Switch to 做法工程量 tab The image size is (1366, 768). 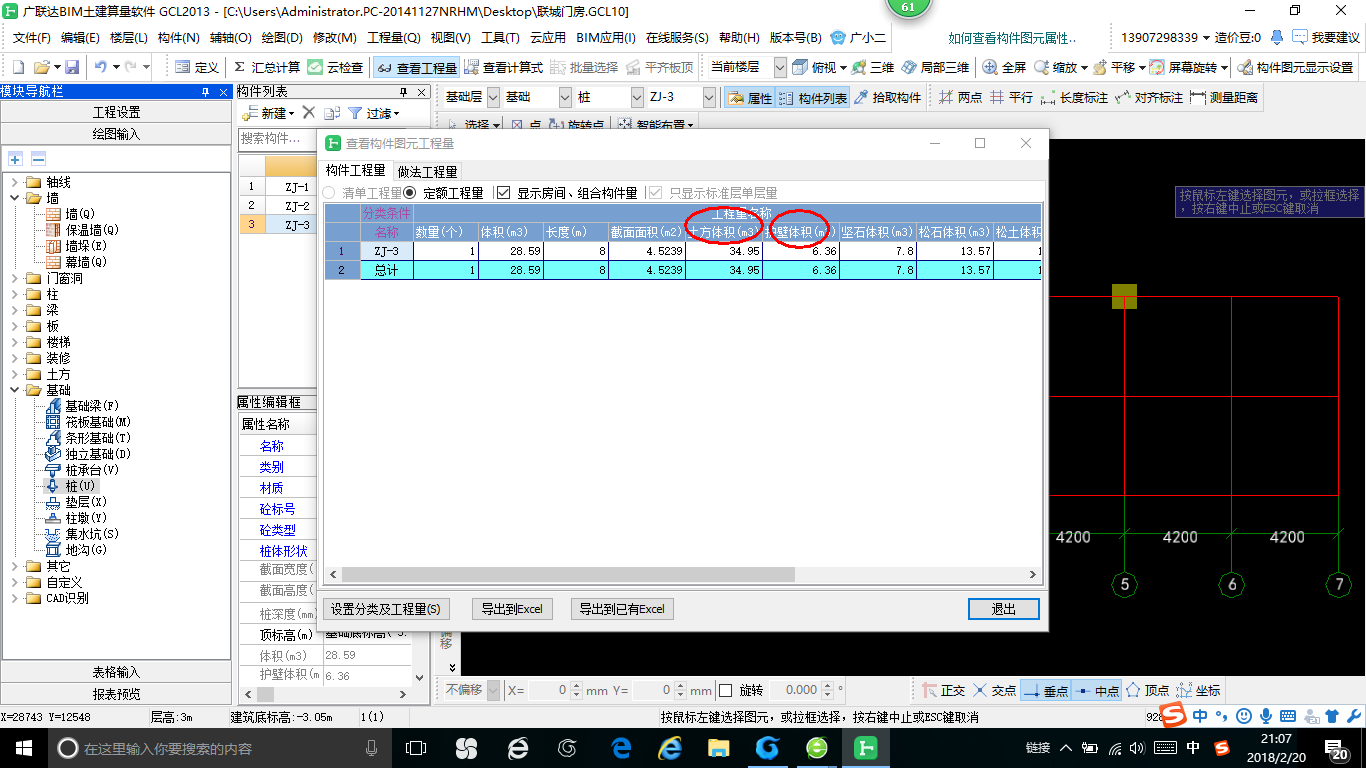(x=427, y=172)
